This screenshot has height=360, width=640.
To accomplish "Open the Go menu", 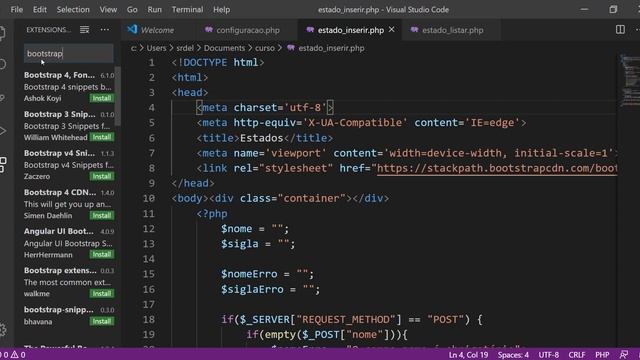I will coord(132,9).
